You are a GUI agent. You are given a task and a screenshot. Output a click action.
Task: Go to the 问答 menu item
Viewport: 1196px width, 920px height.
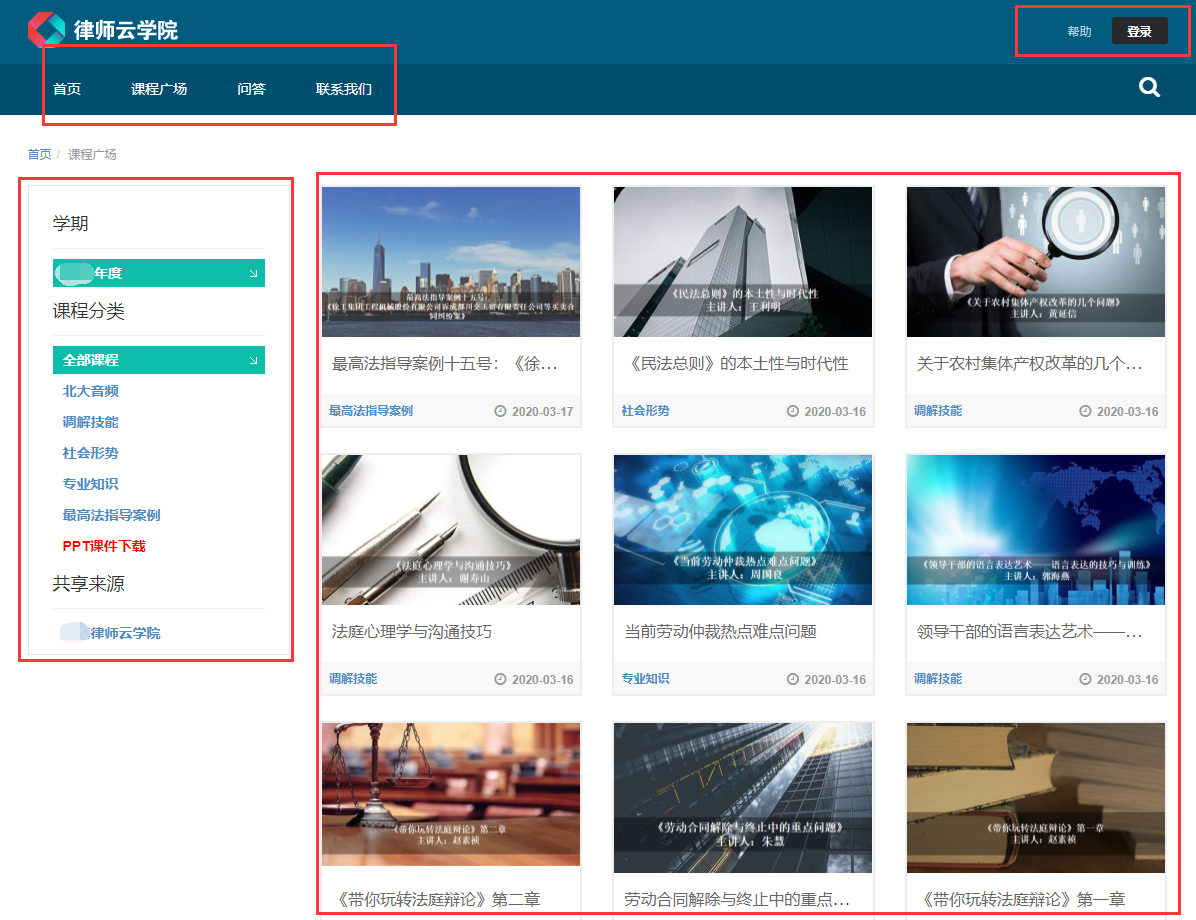251,89
